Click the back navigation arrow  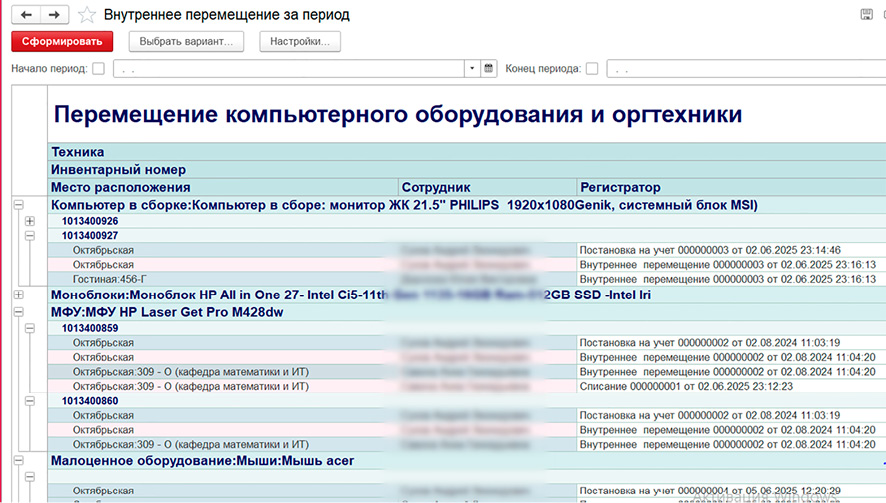pos(26,15)
